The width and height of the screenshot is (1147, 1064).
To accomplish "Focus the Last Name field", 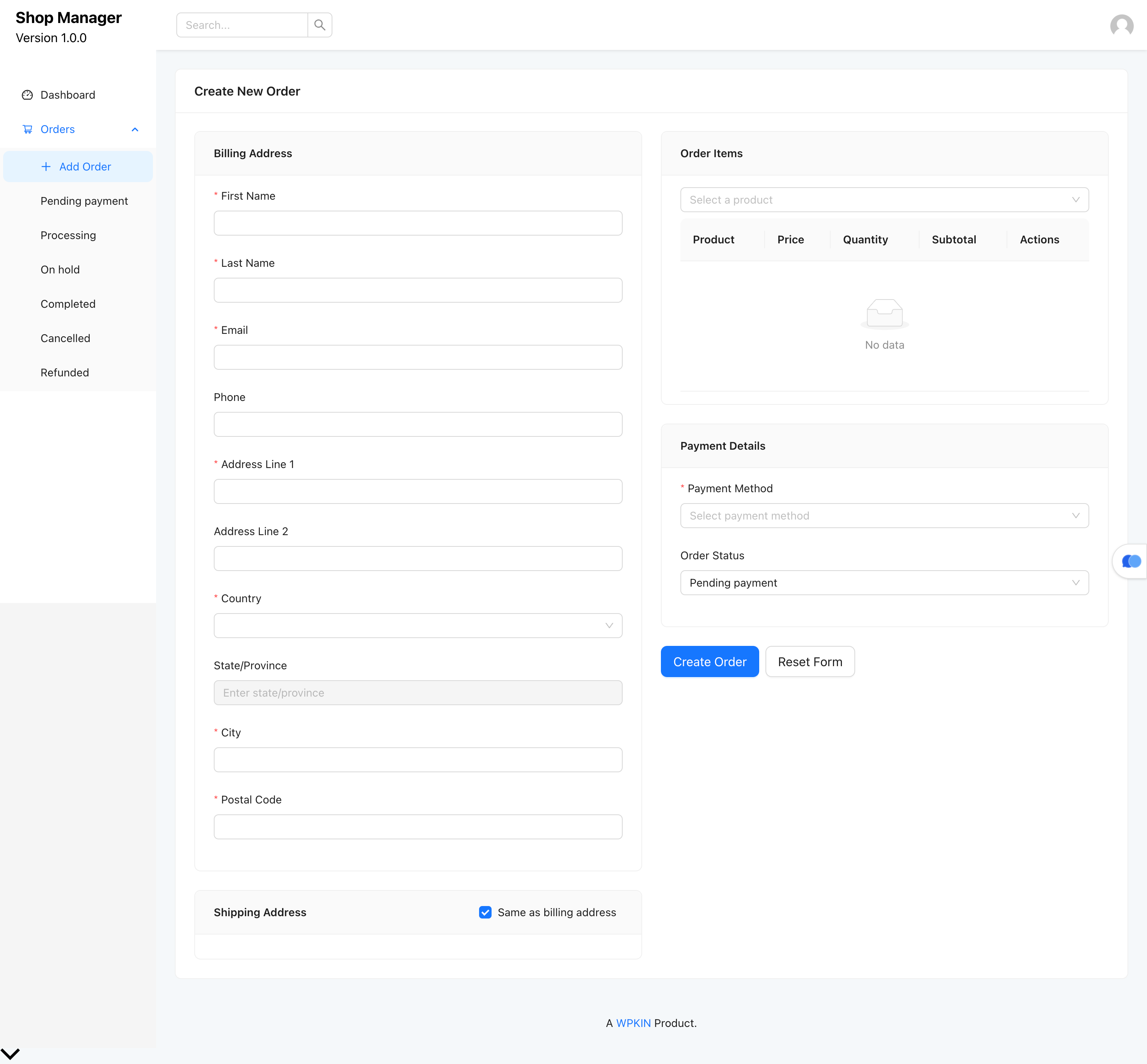I will (418, 290).
